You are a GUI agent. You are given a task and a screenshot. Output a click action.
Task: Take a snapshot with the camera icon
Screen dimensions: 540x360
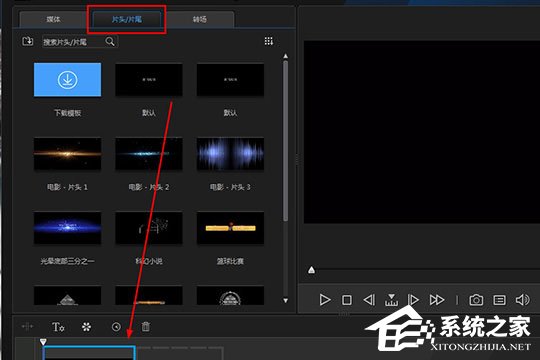coord(476,300)
